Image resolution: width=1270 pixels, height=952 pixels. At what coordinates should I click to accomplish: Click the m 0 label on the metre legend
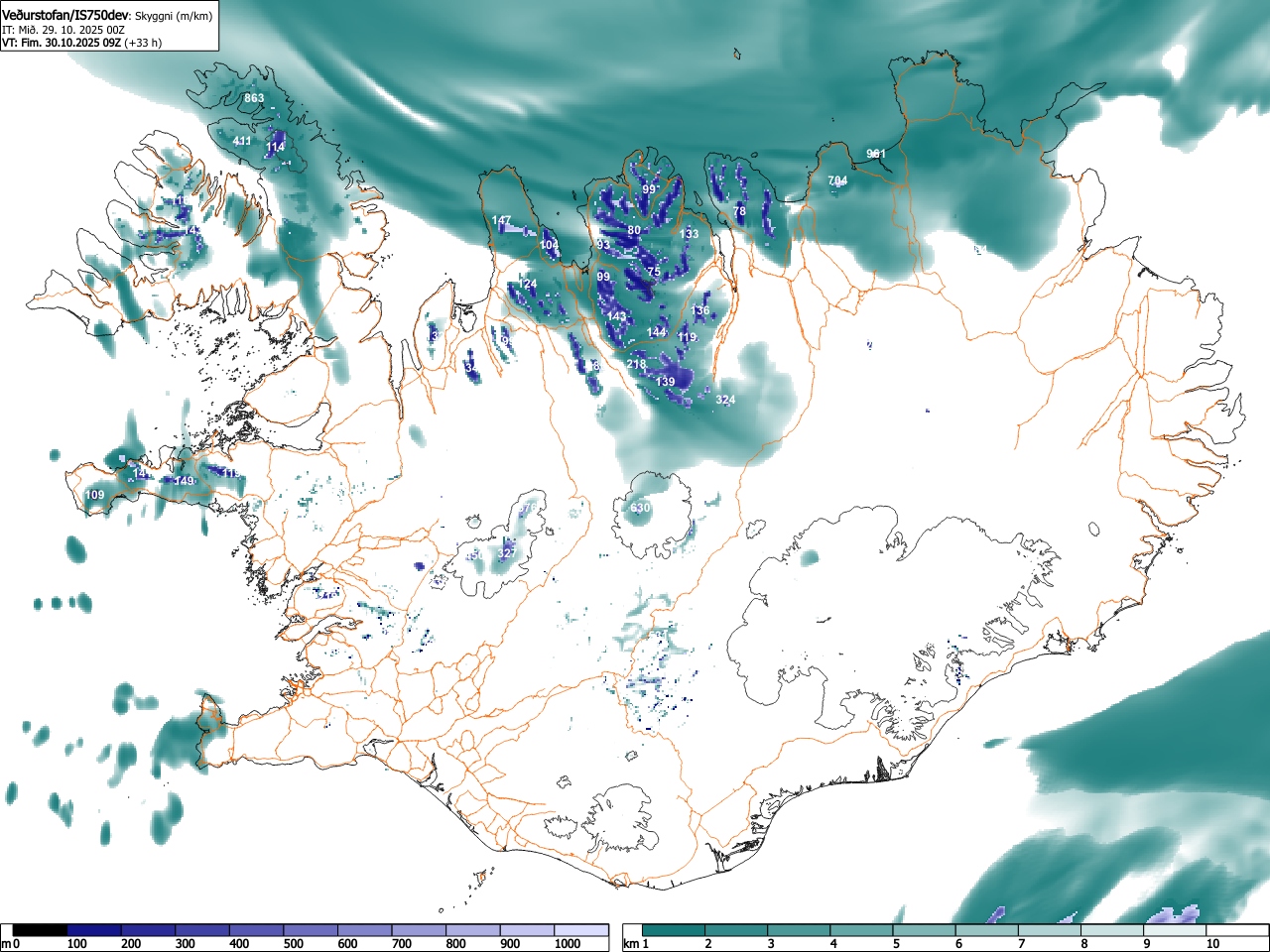(10, 944)
